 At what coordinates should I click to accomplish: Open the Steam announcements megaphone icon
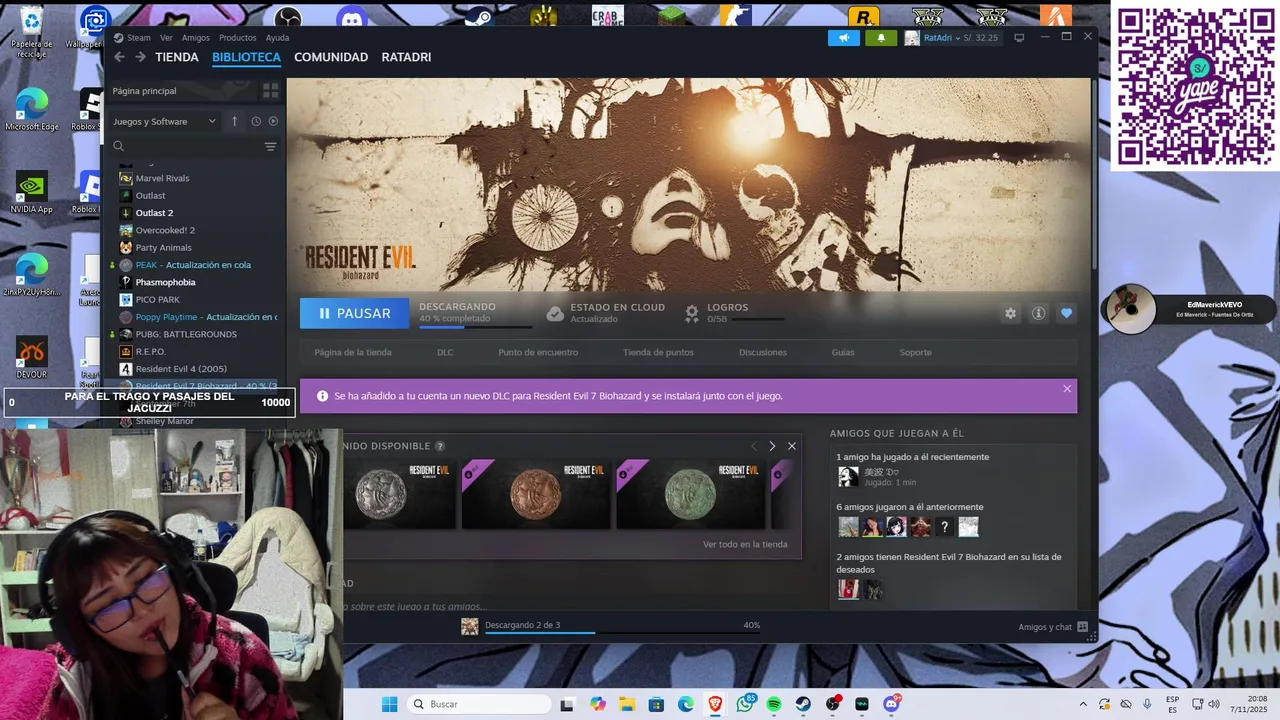tap(843, 38)
